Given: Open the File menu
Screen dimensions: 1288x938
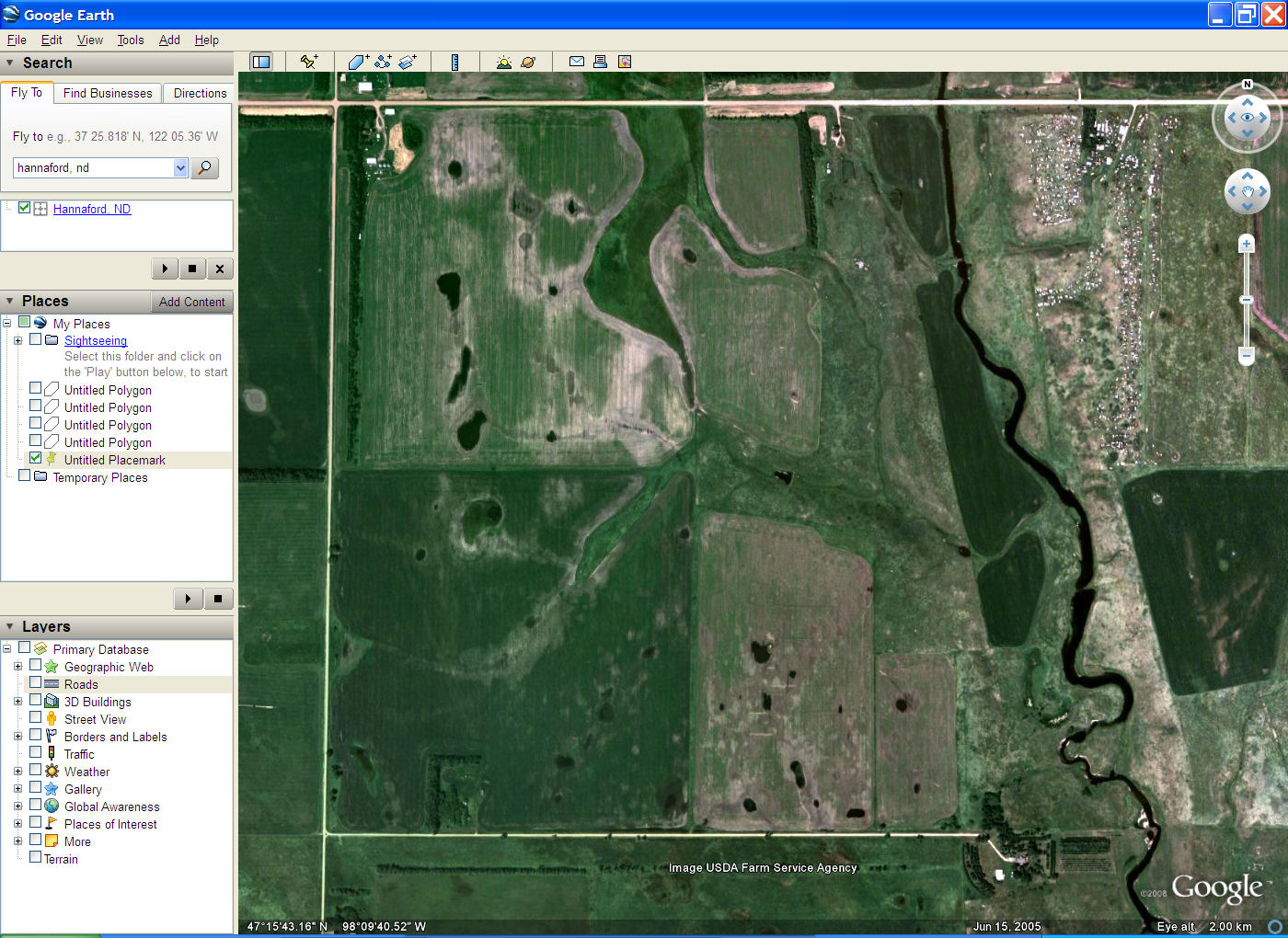Looking at the screenshot, I should coord(17,40).
